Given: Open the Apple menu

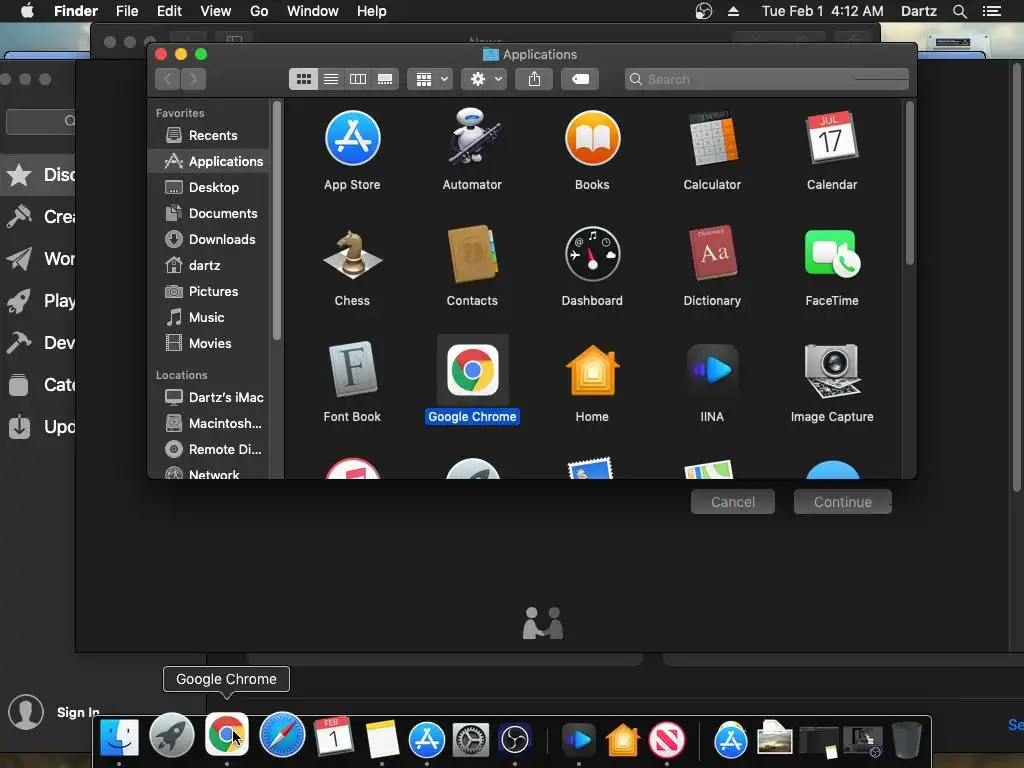Looking at the screenshot, I should [x=27, y=11].
